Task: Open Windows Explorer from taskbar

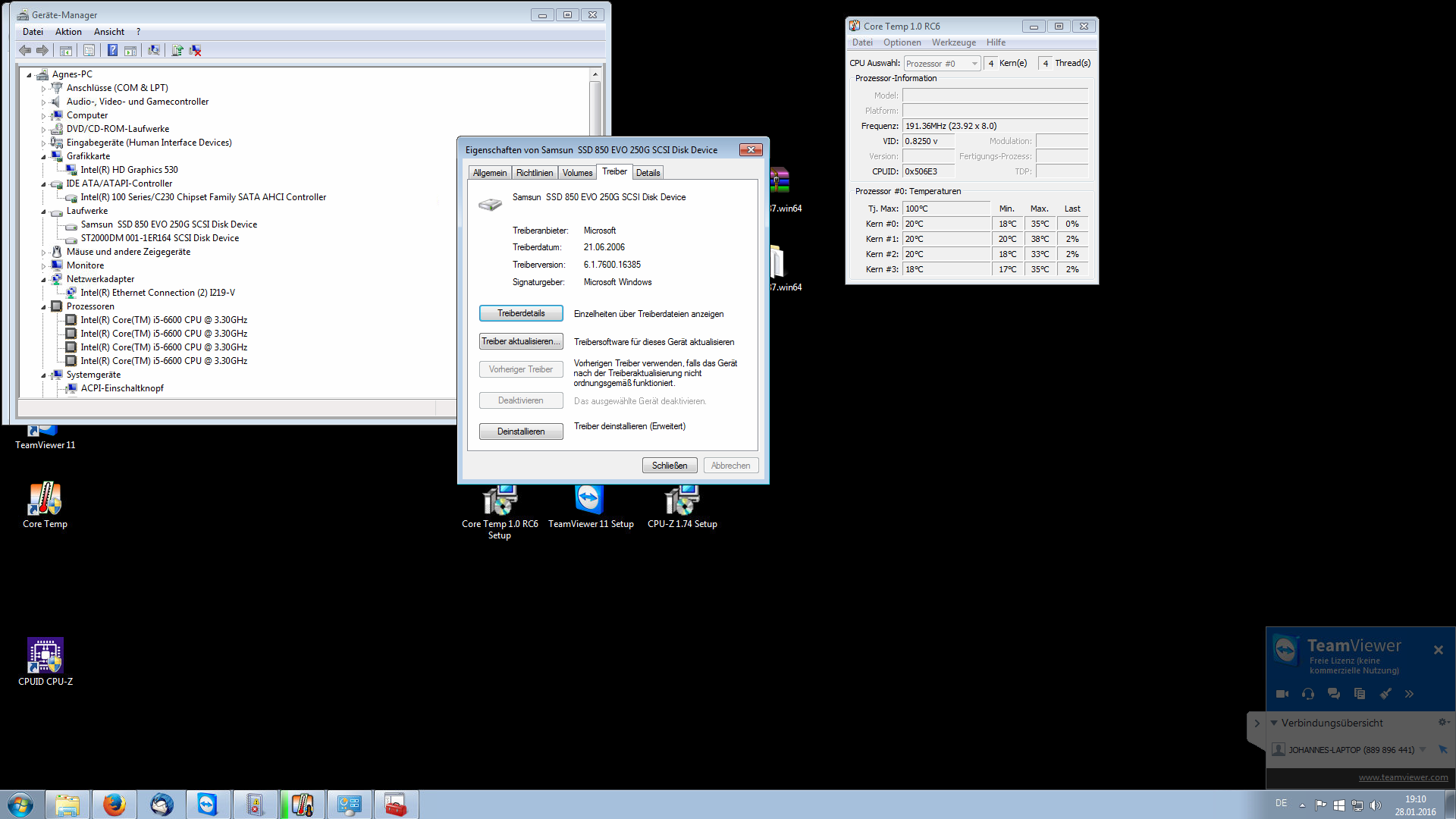Action: pyautogui.click(x=67, y=805)
